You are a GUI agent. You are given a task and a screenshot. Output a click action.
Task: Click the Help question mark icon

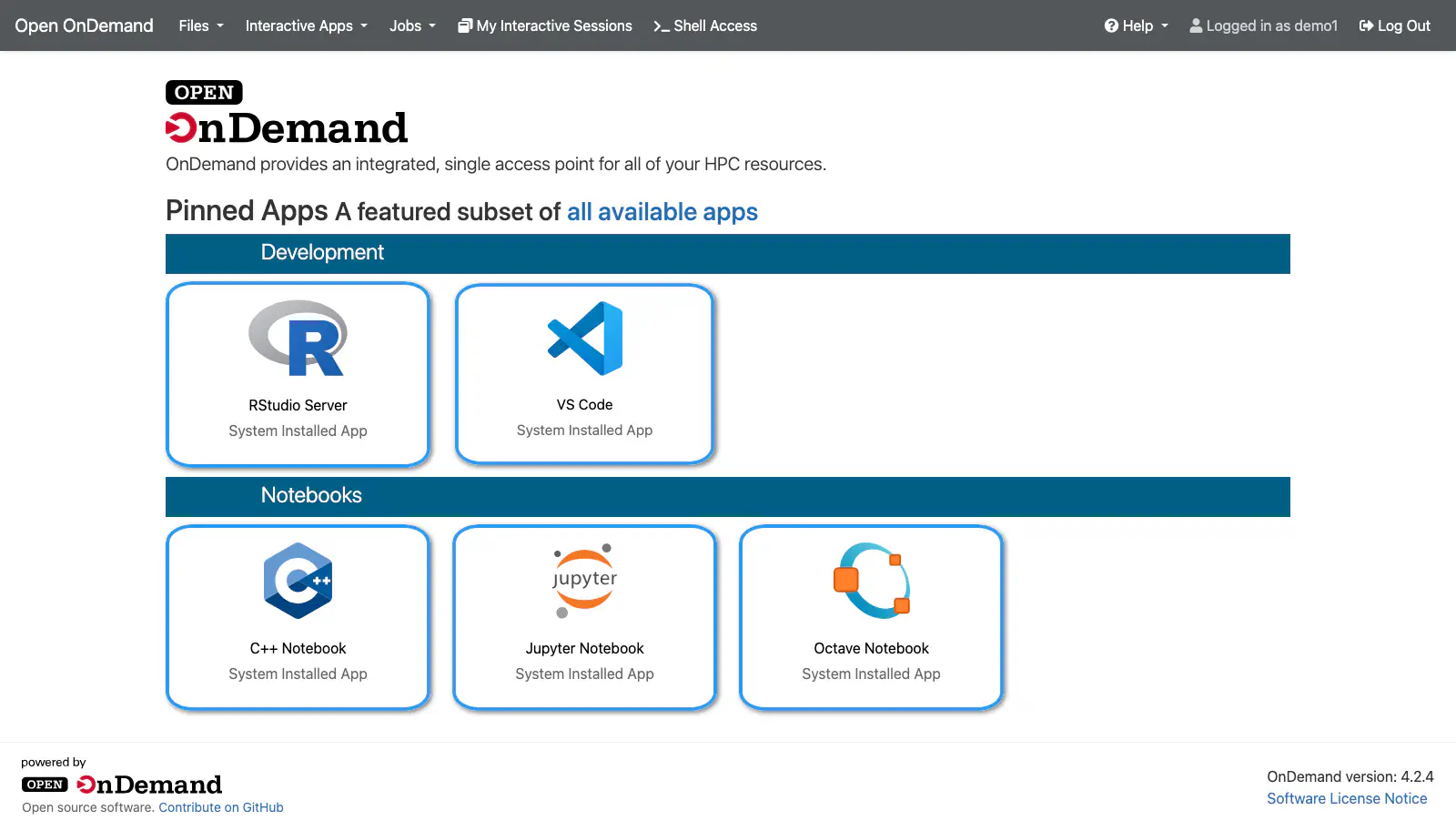tap(1111, 25)
